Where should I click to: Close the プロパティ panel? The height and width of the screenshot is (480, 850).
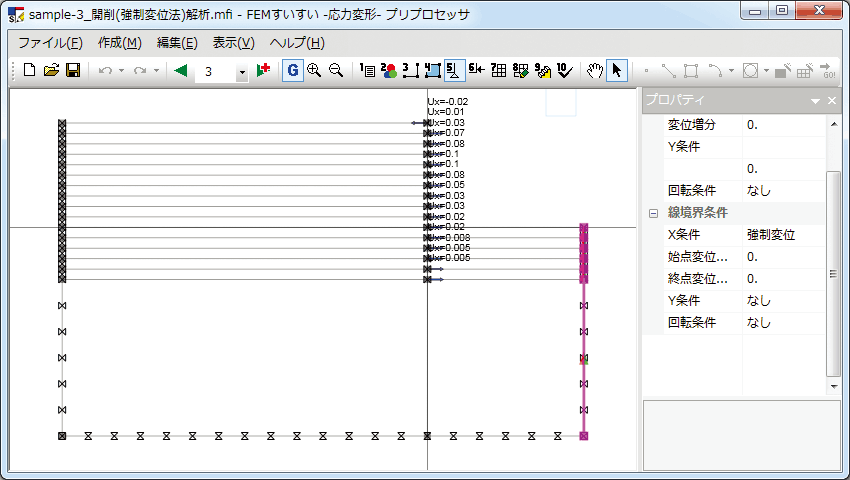832,100
